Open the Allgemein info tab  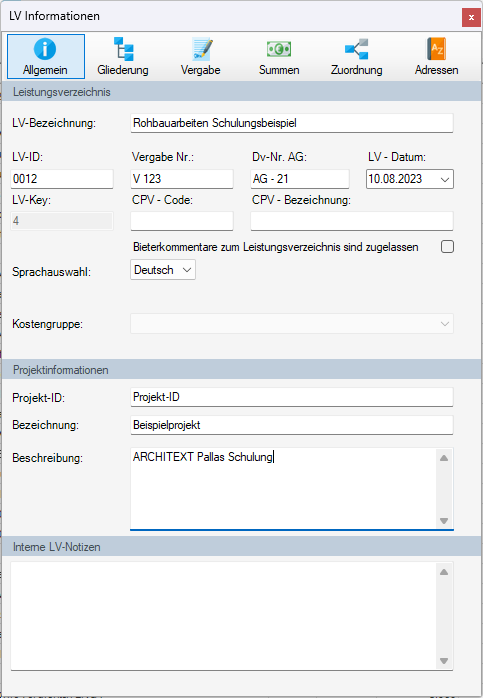46,57
